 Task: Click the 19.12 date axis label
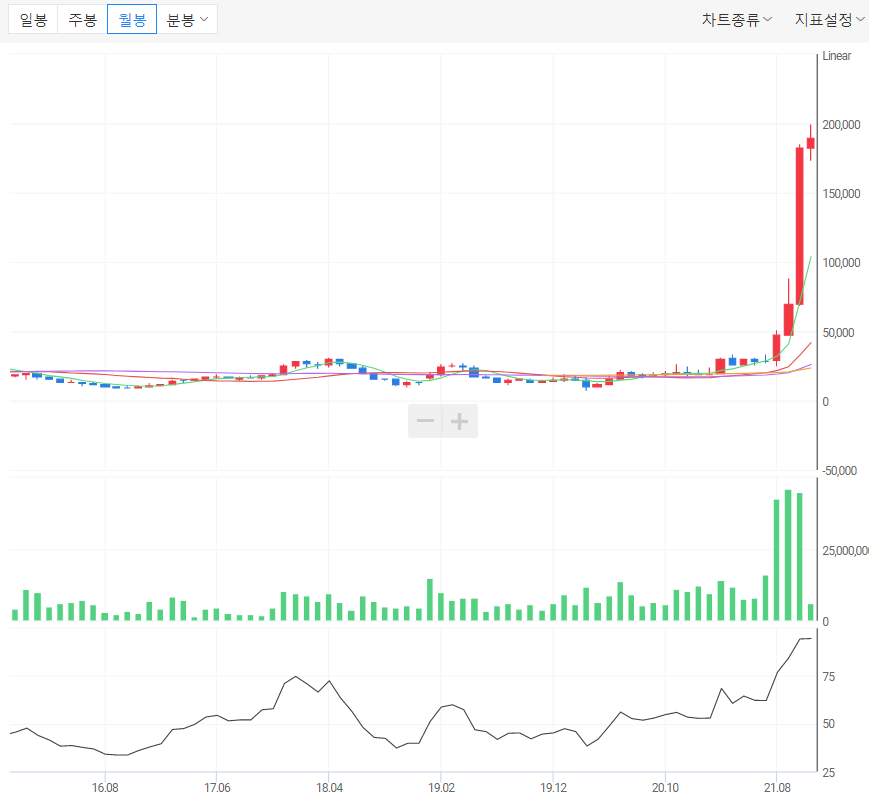tap(553, 788)
